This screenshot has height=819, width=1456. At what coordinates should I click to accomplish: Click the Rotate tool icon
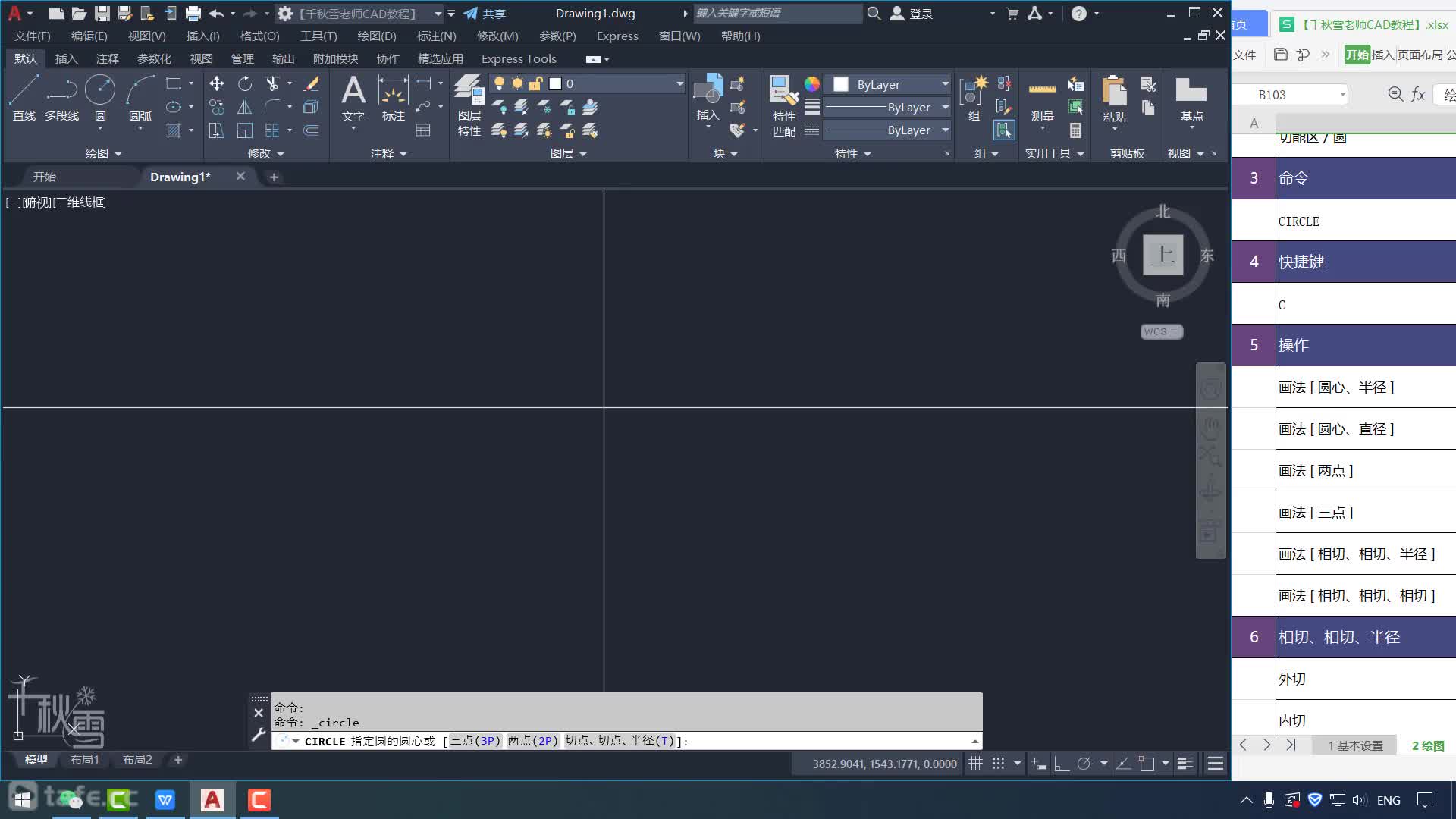coord(244,83)
